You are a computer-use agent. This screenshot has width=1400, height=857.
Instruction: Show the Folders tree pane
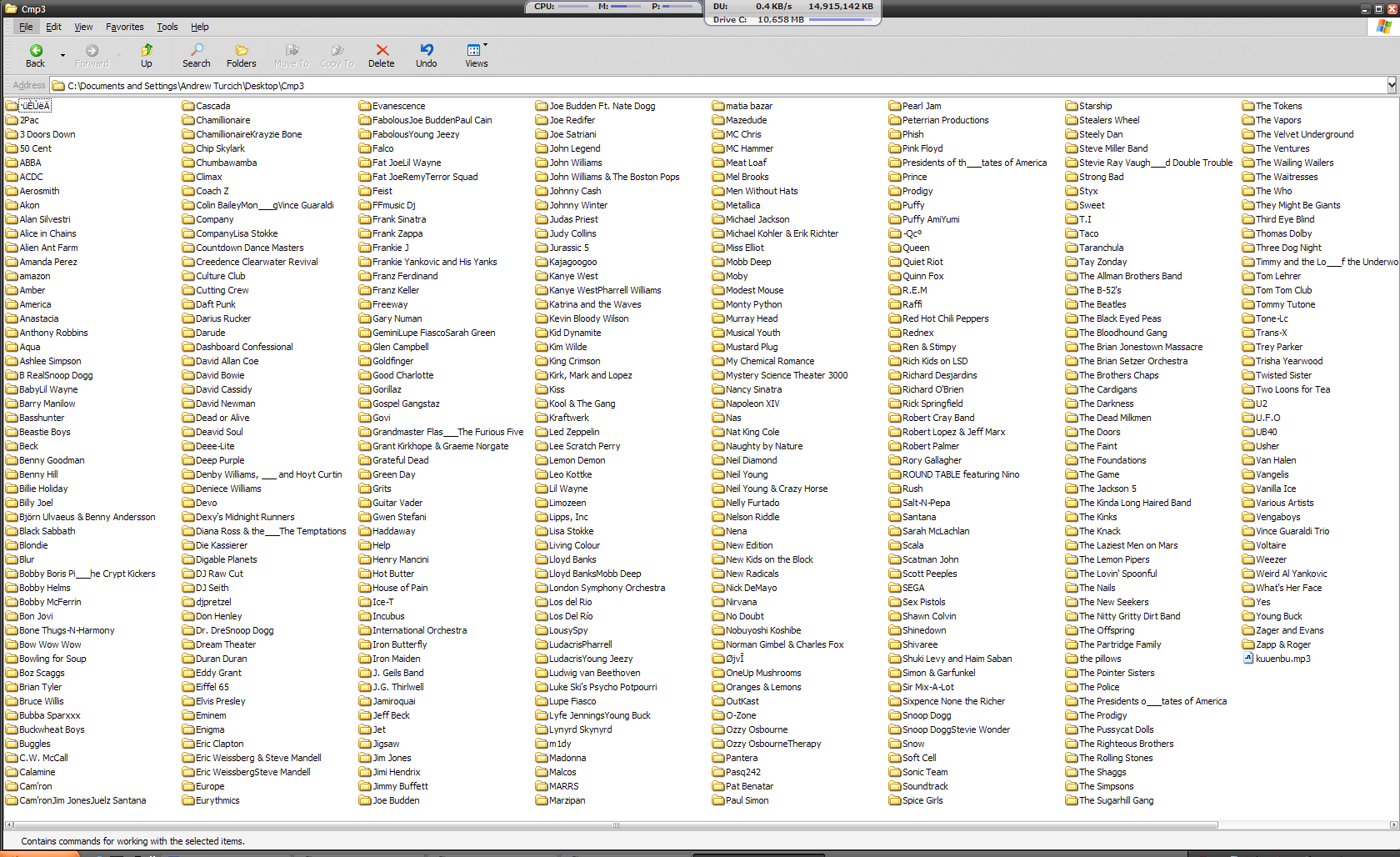[242, 56]
